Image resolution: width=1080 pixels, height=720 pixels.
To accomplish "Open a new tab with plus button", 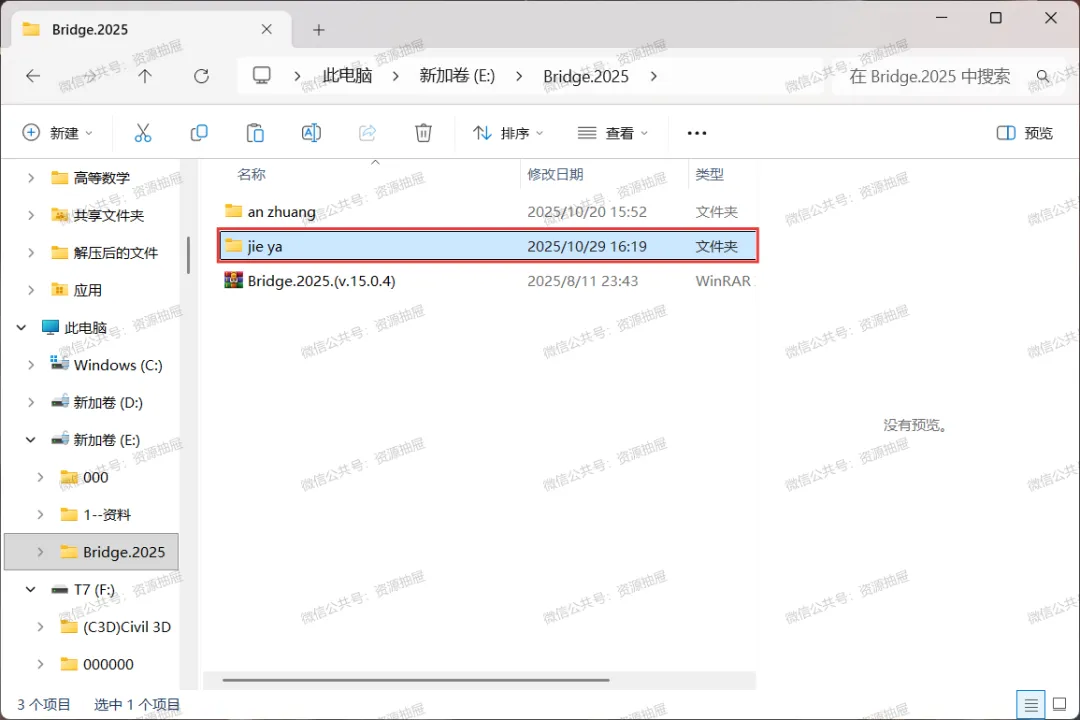I will [318, 30].
